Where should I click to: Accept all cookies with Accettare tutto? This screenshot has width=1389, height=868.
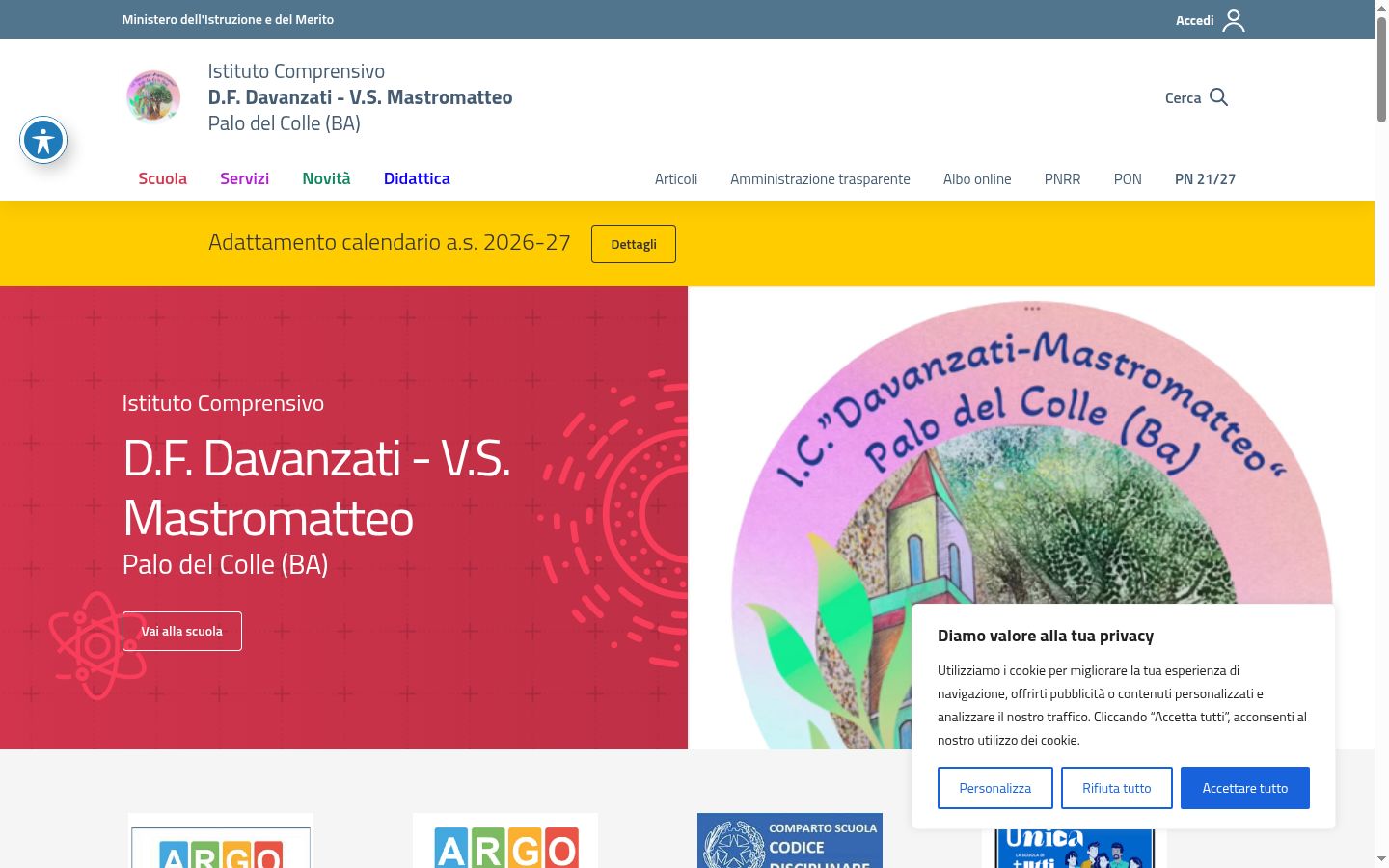point(1245,788)
